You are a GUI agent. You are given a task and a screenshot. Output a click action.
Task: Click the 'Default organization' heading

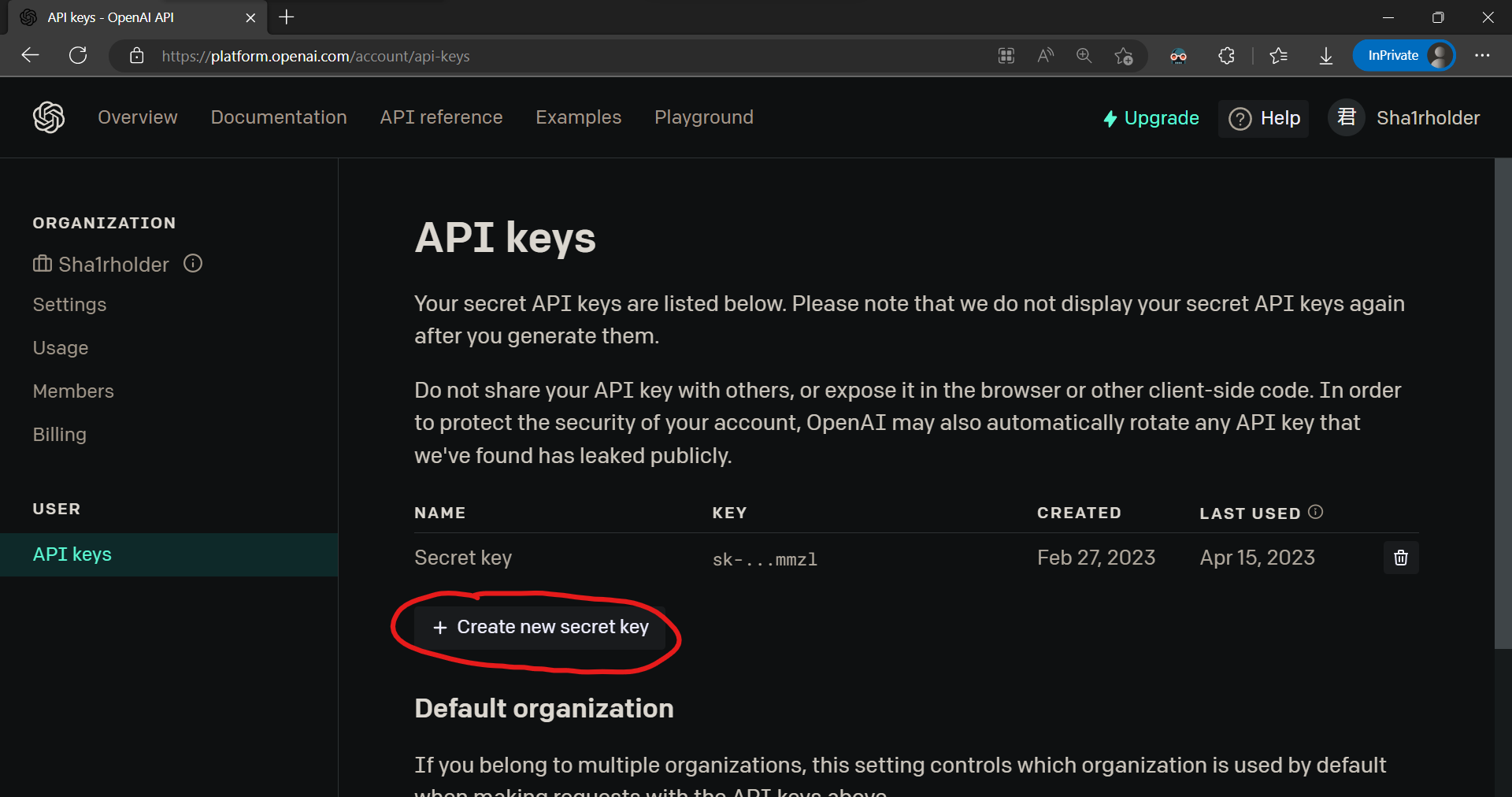(544, 708)
